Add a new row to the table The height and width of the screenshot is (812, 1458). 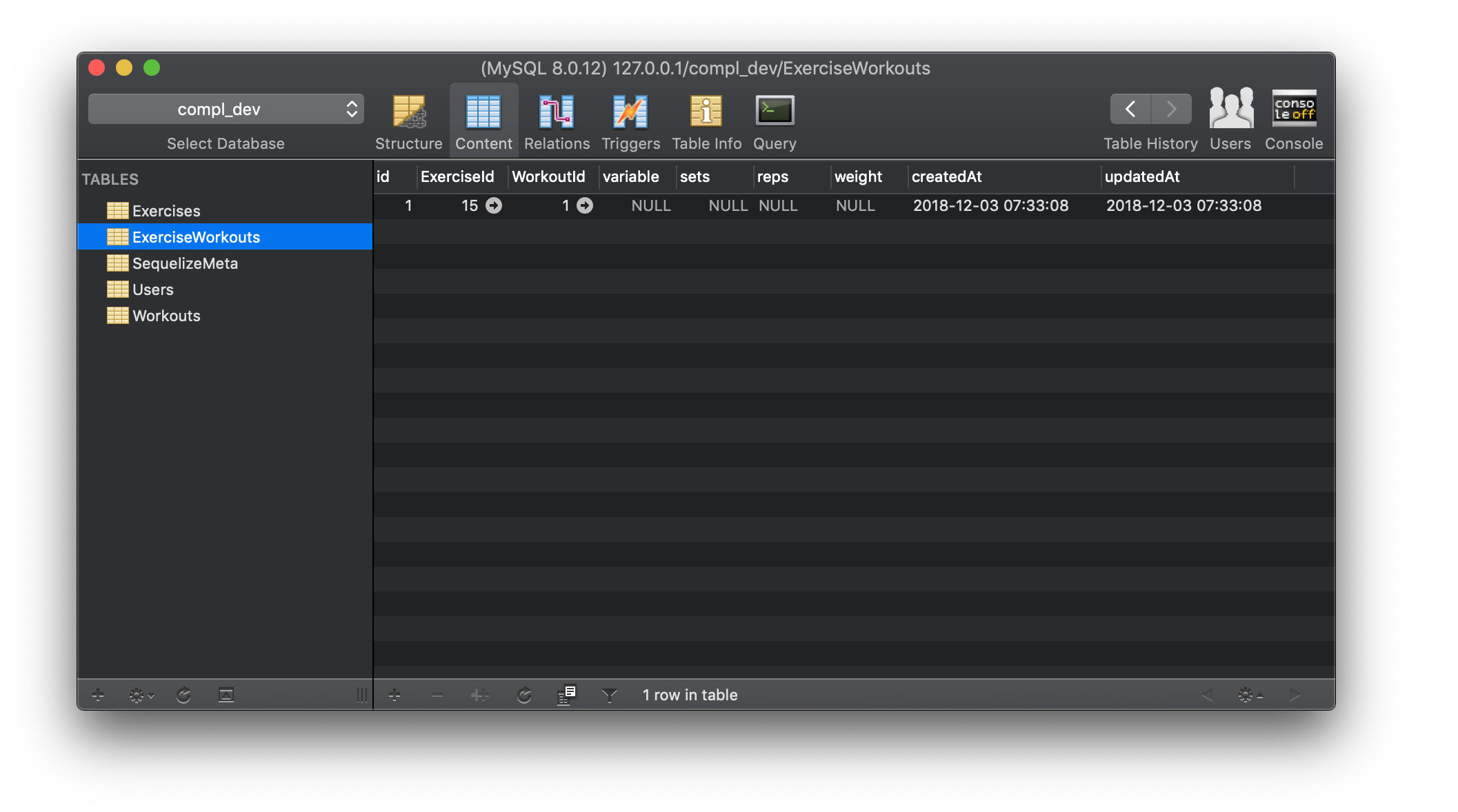point(395,695)
